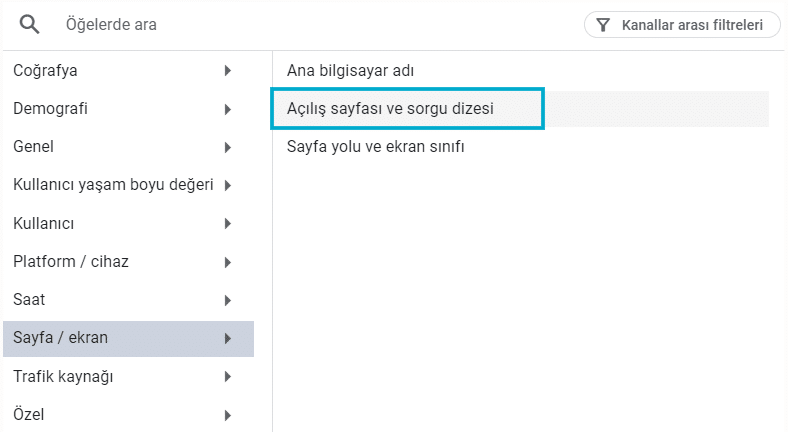Type in the Öğelerde ara search field

pyautogui.click(x=300, y=24)
